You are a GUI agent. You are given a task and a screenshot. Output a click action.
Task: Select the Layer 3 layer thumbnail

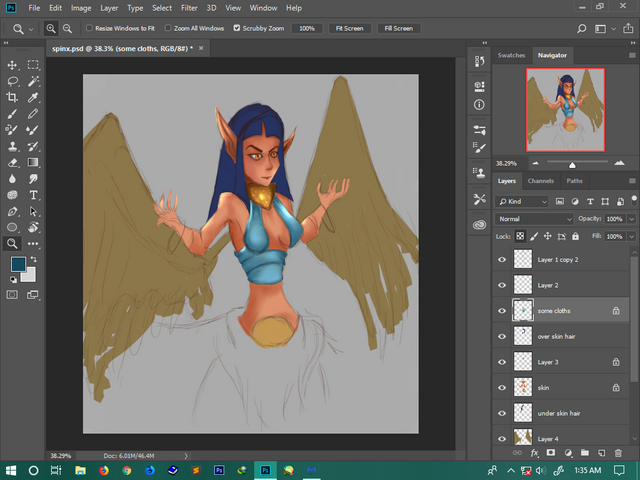522,362
